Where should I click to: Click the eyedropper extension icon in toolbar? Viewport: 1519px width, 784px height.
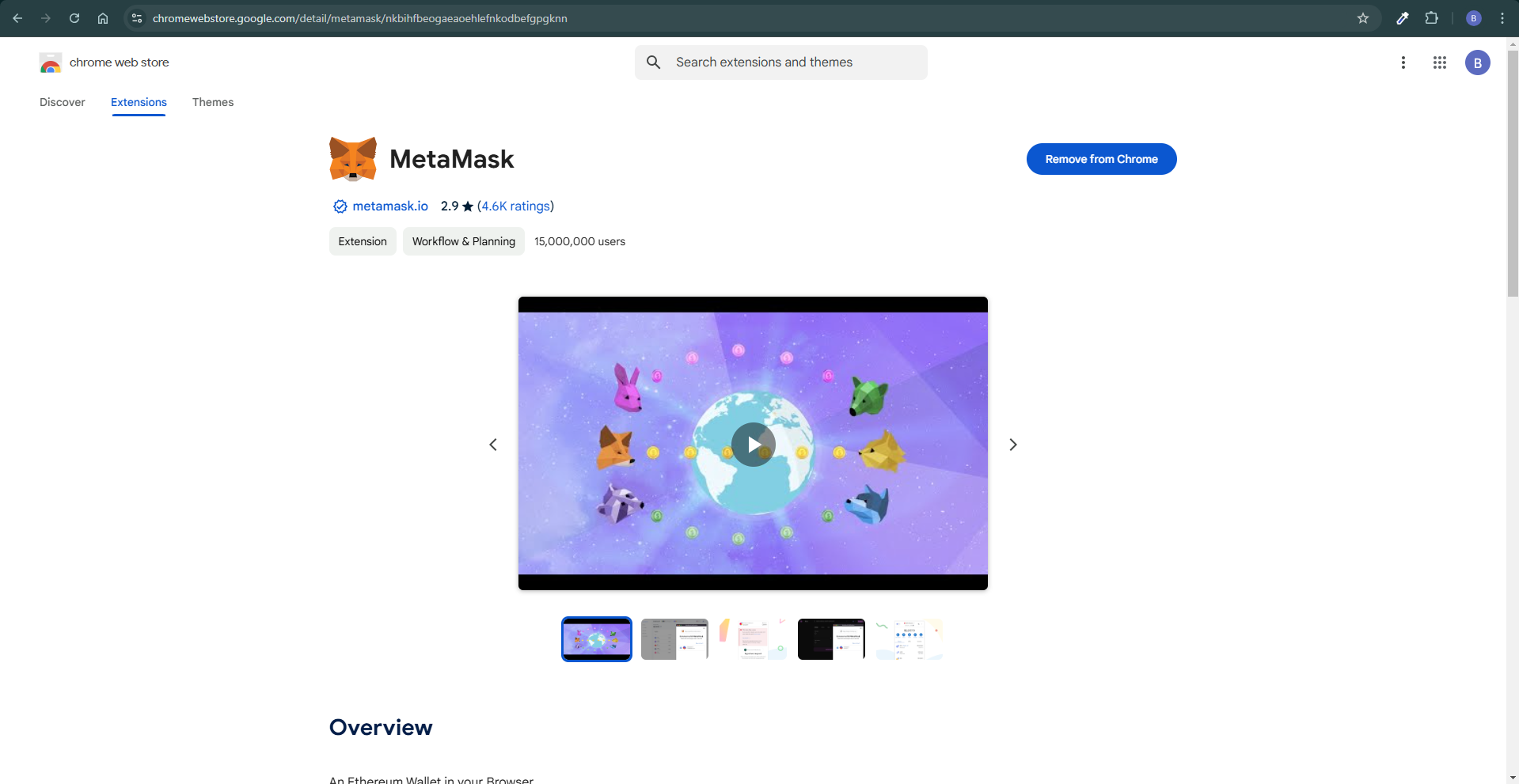tap(1402, 18)
